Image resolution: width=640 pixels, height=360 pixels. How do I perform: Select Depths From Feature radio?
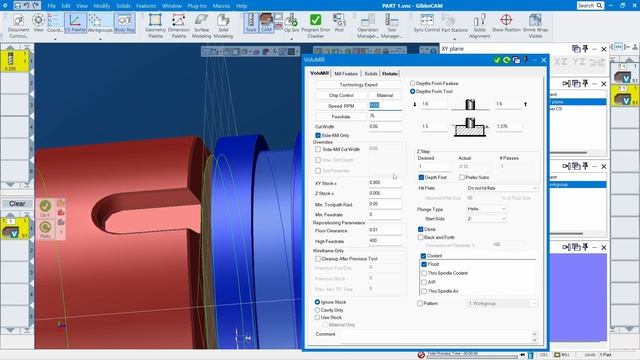tap(412, 83)
